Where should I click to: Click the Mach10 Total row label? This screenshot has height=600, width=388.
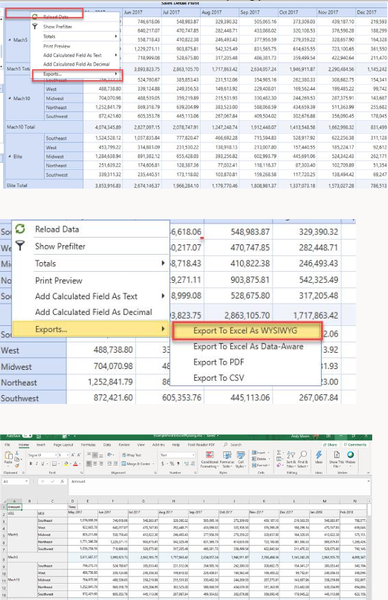21,127
